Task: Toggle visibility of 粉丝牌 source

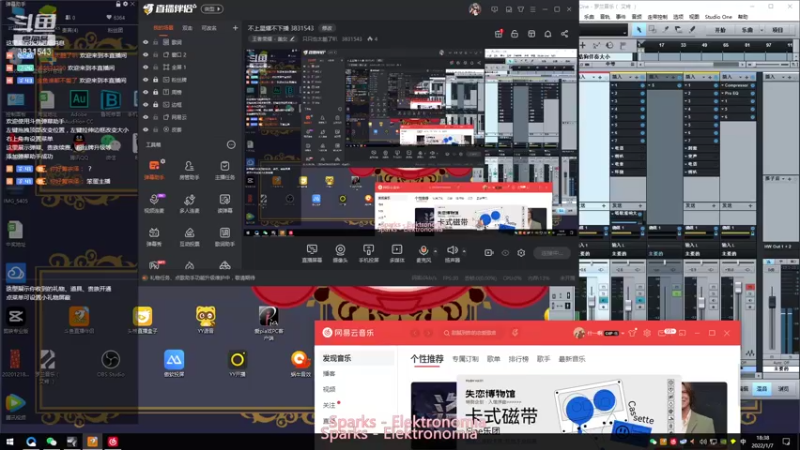Action: coord(145,80)
